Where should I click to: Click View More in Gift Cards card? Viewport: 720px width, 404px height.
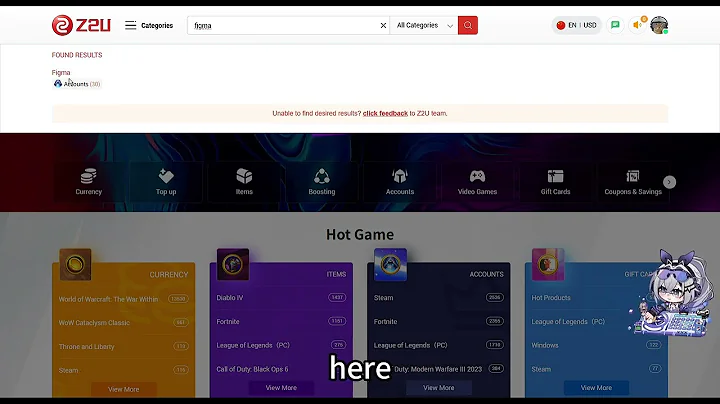tap(596, 388)
